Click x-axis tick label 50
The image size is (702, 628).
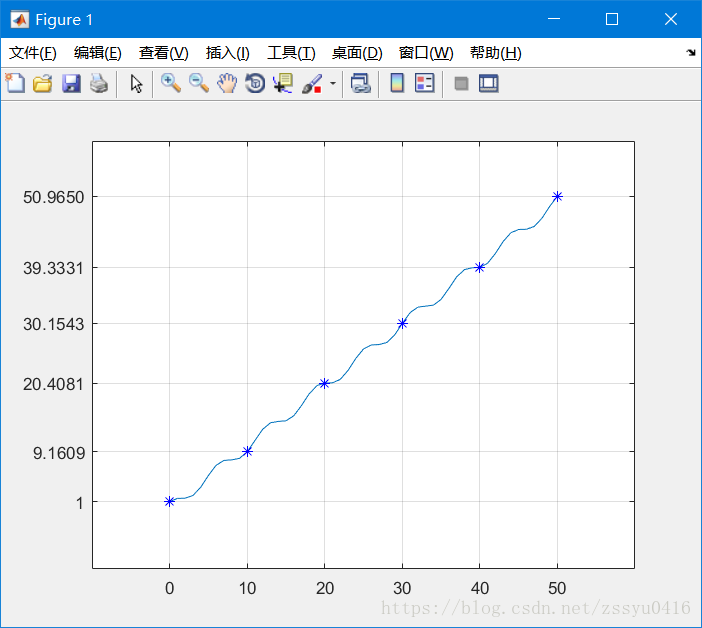[x=557, y=588]
